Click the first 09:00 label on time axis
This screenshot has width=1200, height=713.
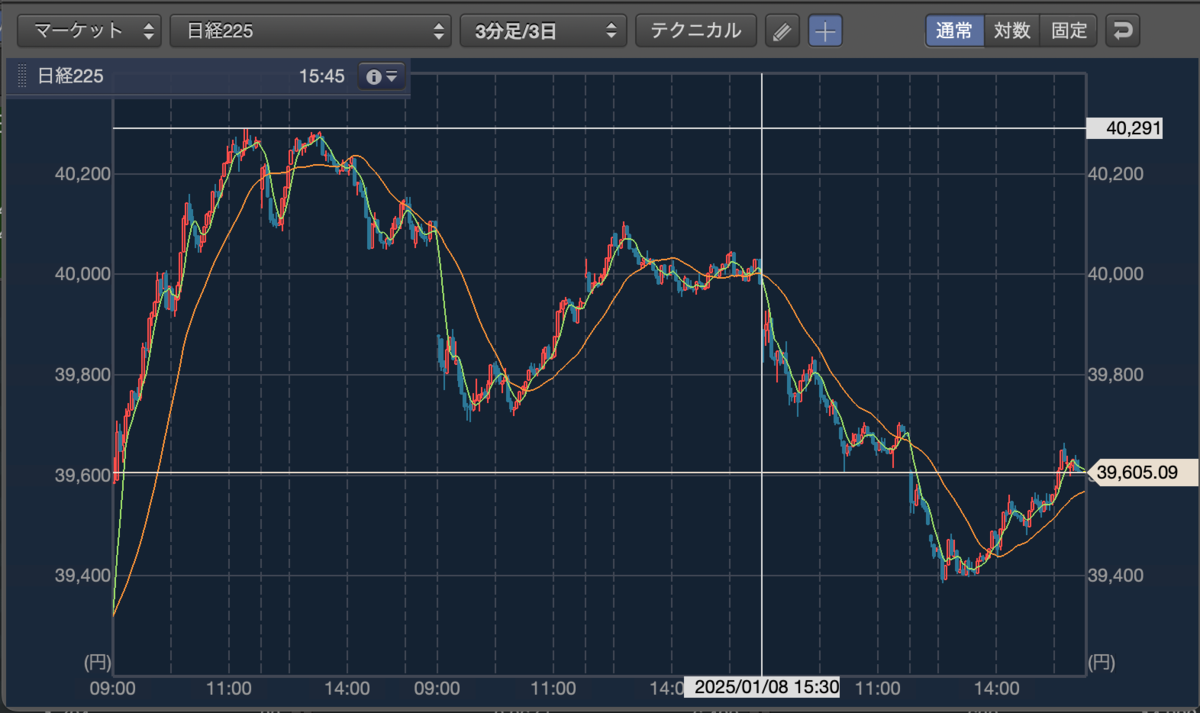[x=113, y=688]
